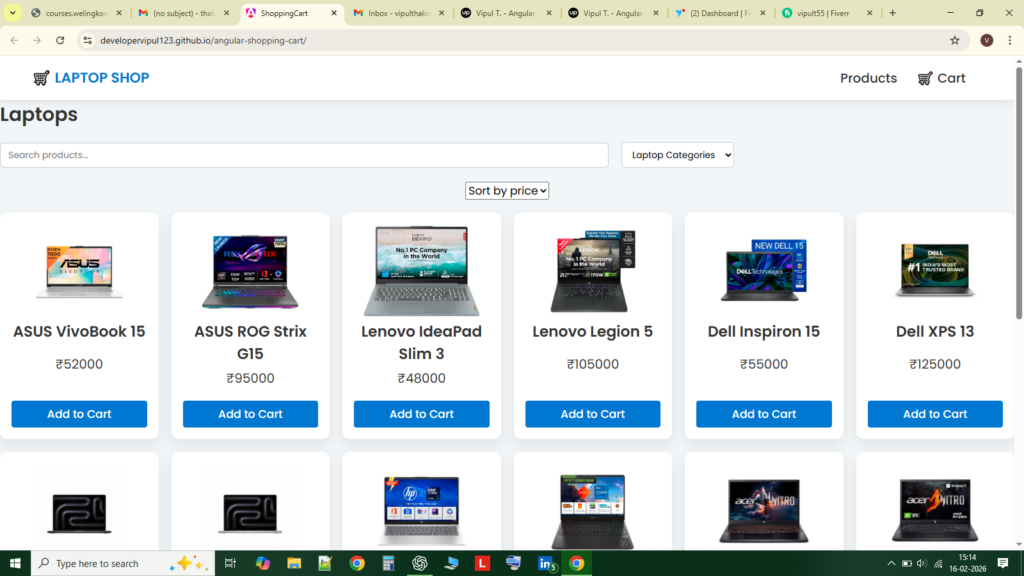Show hidden system tray icons

pos(891,563)
